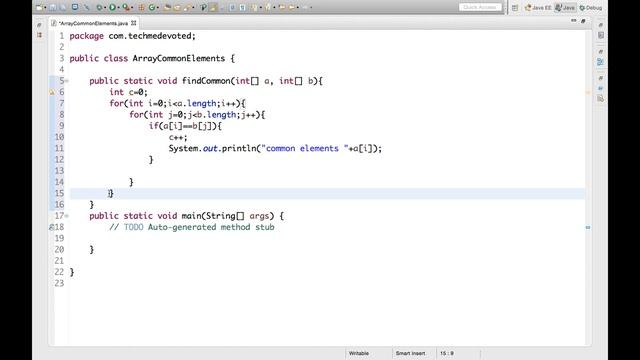
Task: Click the New file toolbar icon
Action: 39,7
